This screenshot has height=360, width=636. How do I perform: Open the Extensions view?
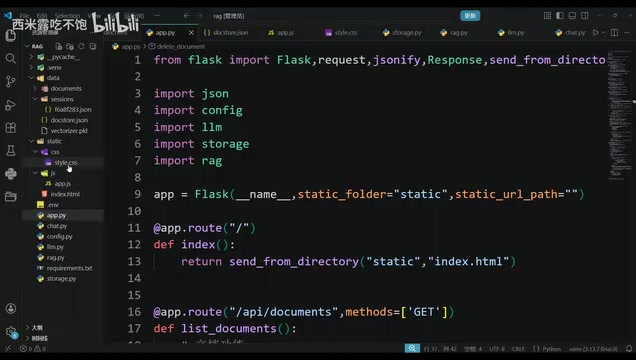point(11,128)
